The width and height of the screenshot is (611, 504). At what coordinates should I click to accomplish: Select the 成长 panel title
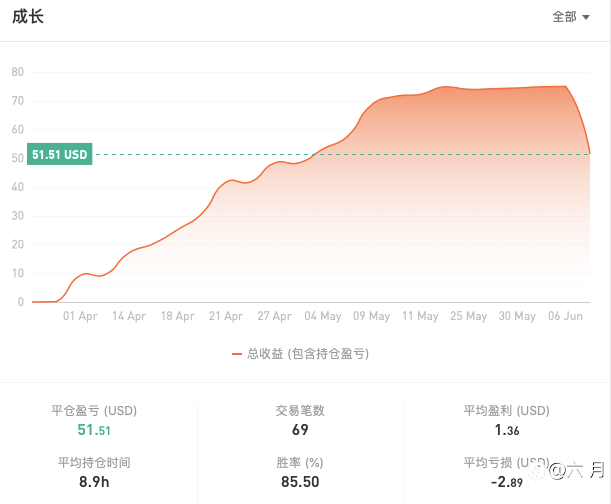[x=28, y=17]
